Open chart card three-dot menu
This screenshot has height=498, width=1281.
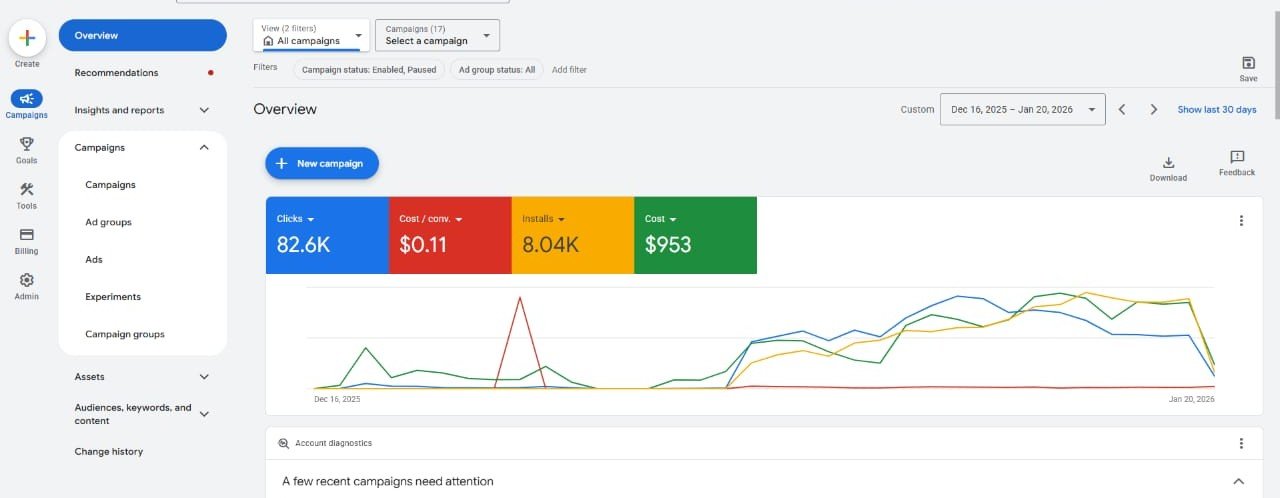1241,221
